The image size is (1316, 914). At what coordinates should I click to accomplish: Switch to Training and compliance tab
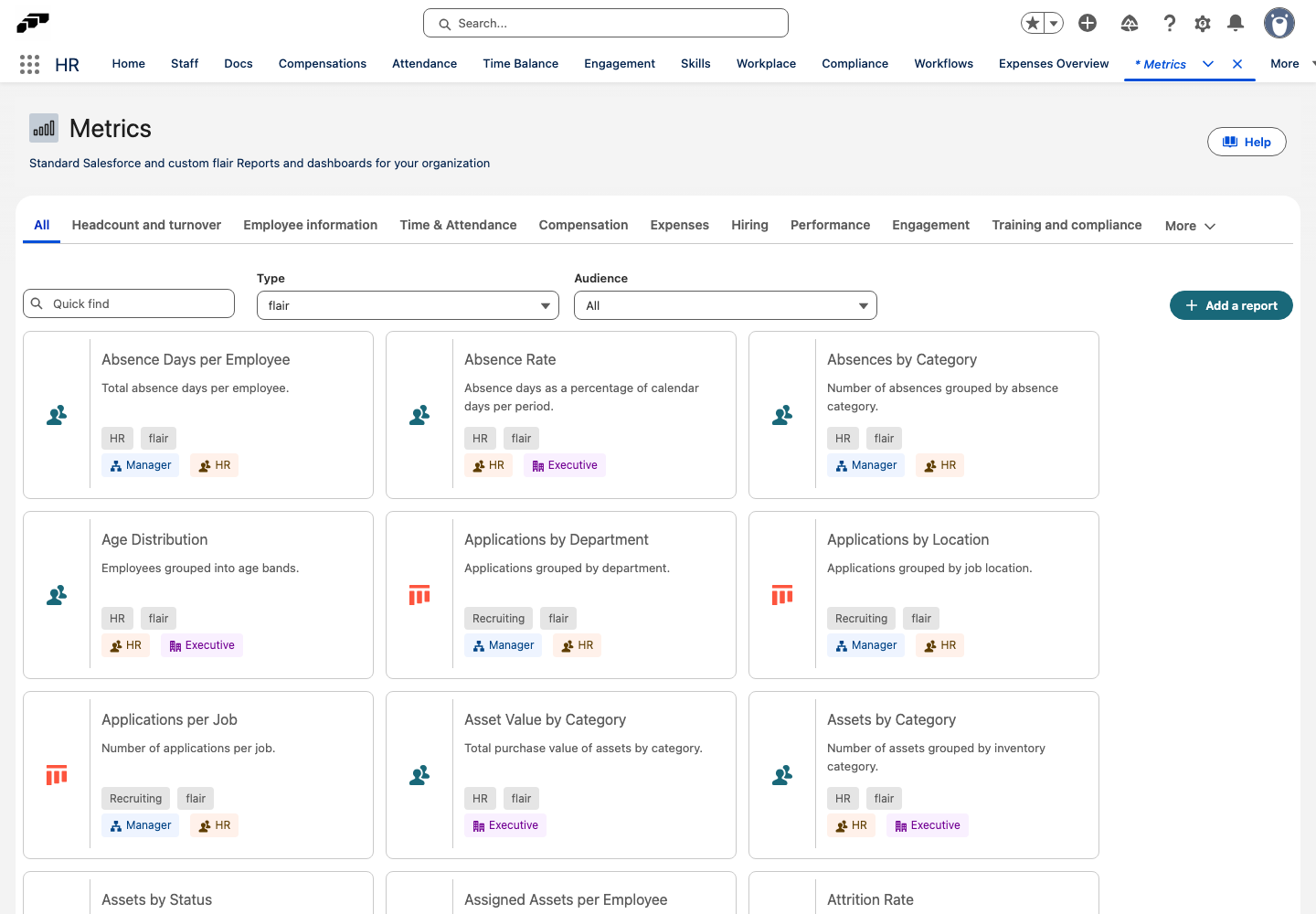coord(1067,225)
